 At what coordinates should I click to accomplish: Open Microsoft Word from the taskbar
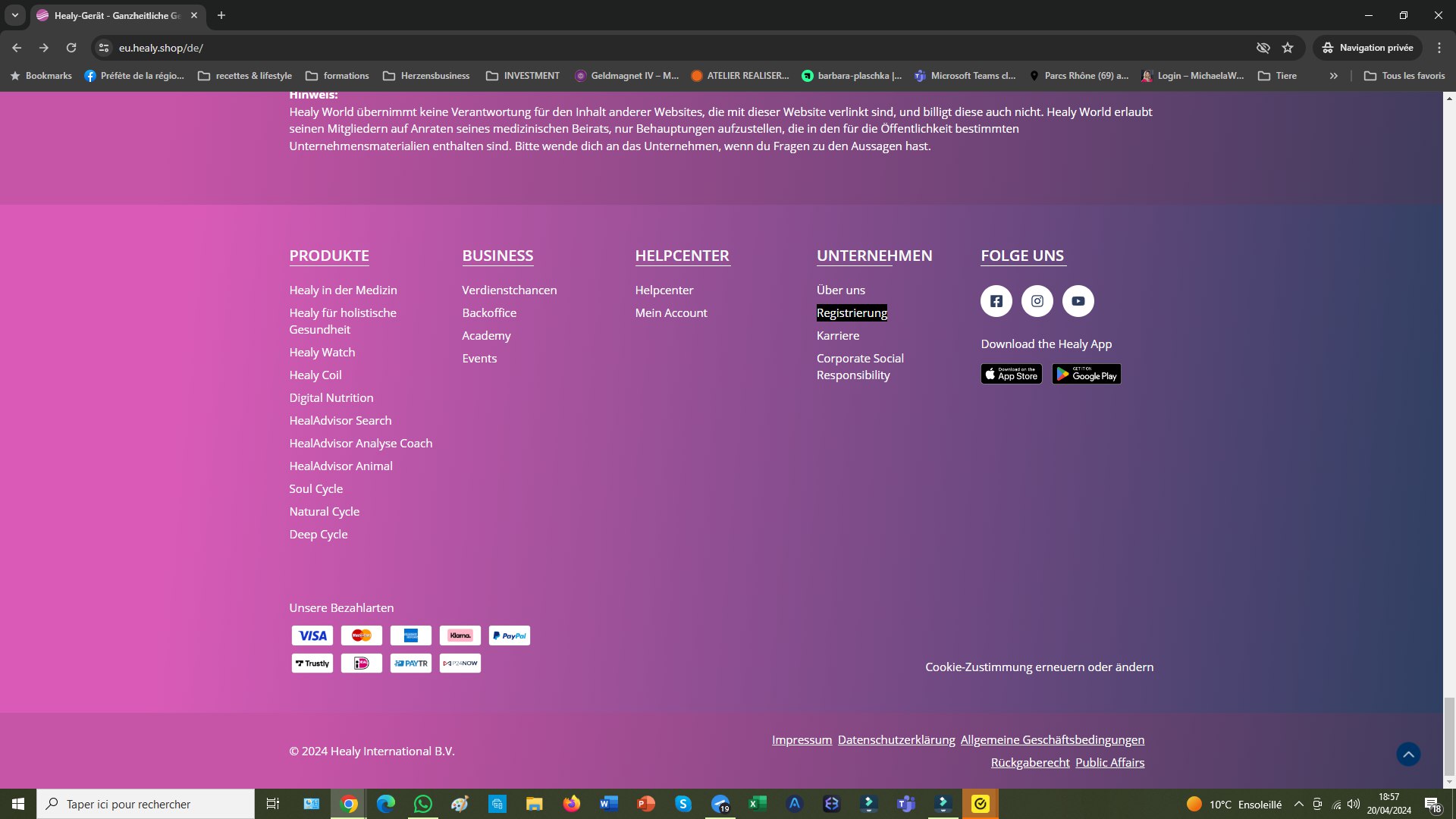[609, 804]
